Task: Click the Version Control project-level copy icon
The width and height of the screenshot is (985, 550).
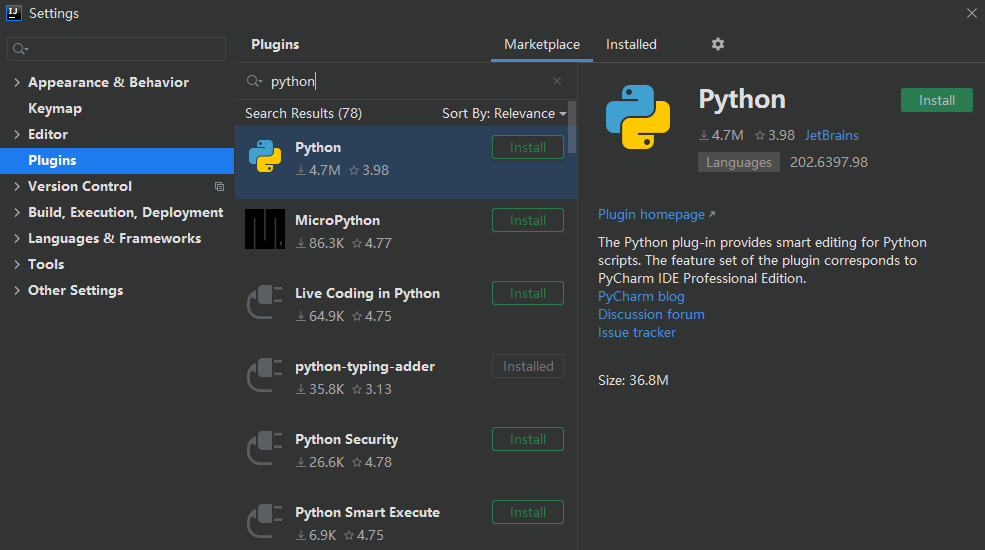Action: coord(219,186)
